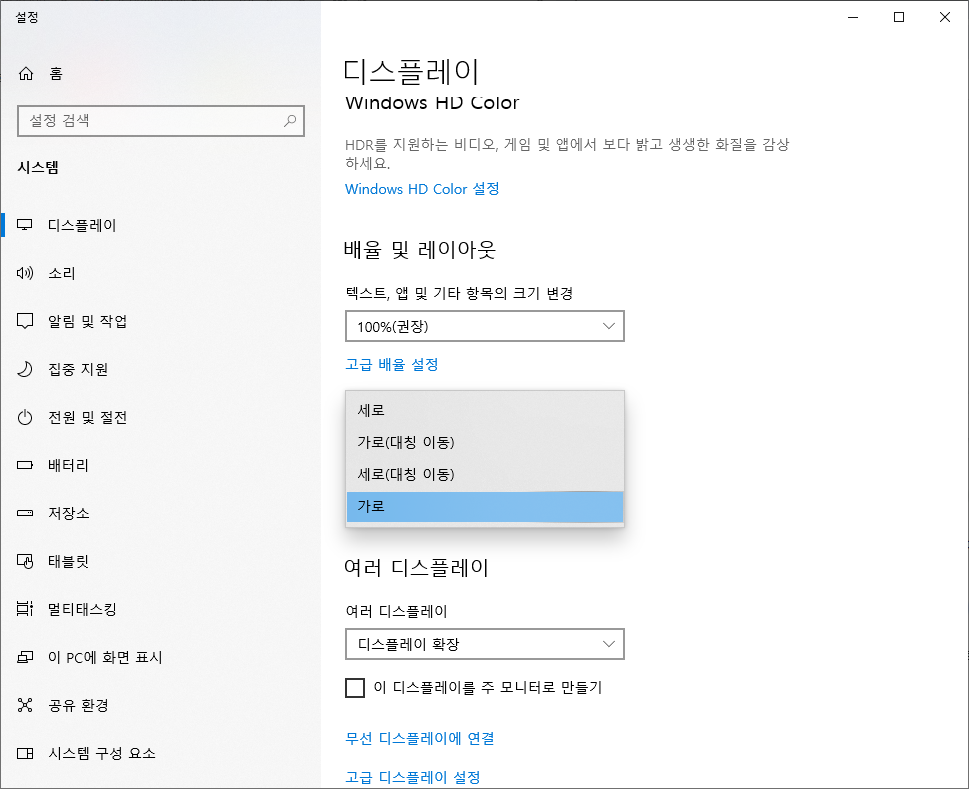Open 저장소 settings page

point(161,513)
